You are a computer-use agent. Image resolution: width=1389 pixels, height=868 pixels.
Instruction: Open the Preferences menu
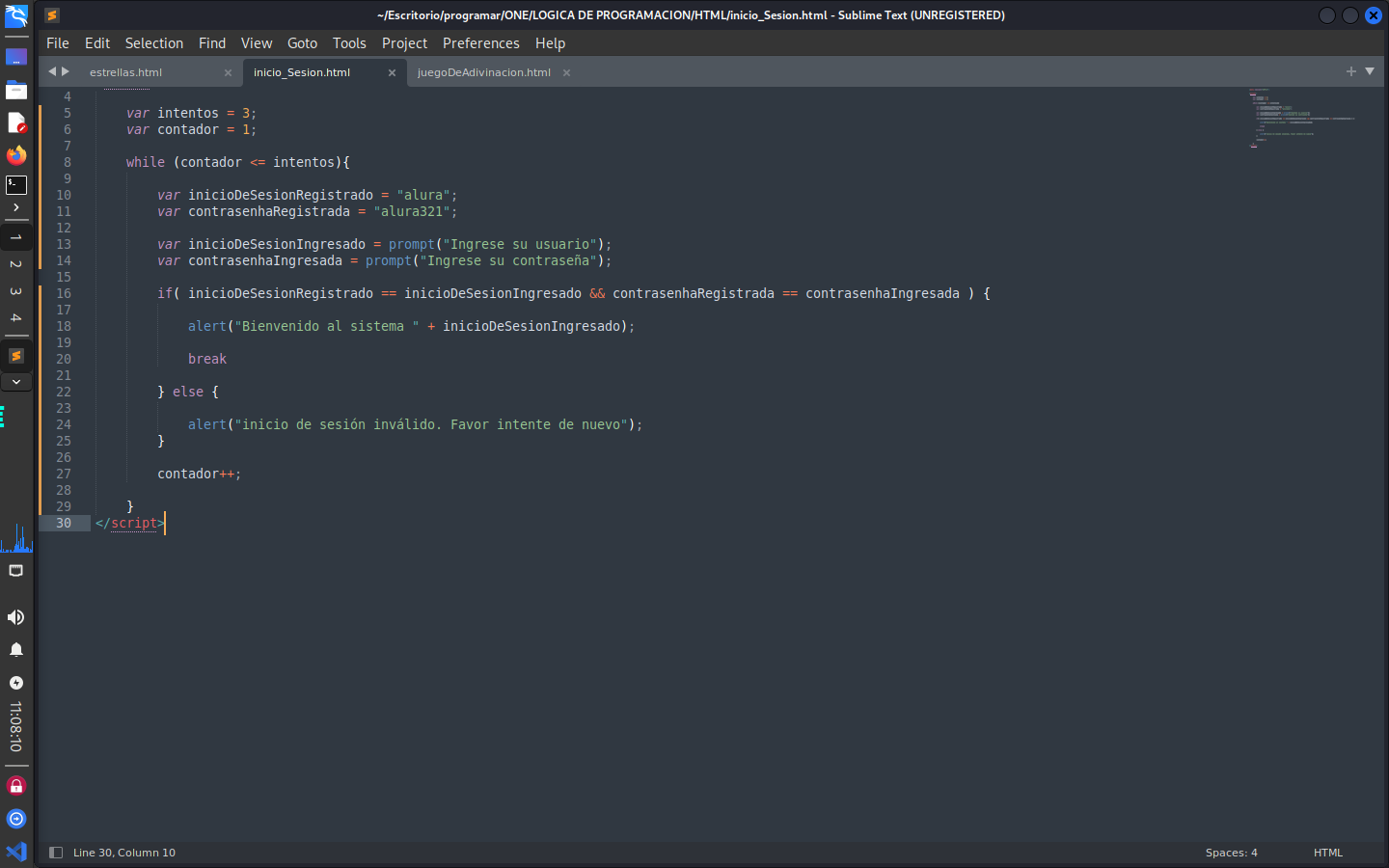pos(481,43)
